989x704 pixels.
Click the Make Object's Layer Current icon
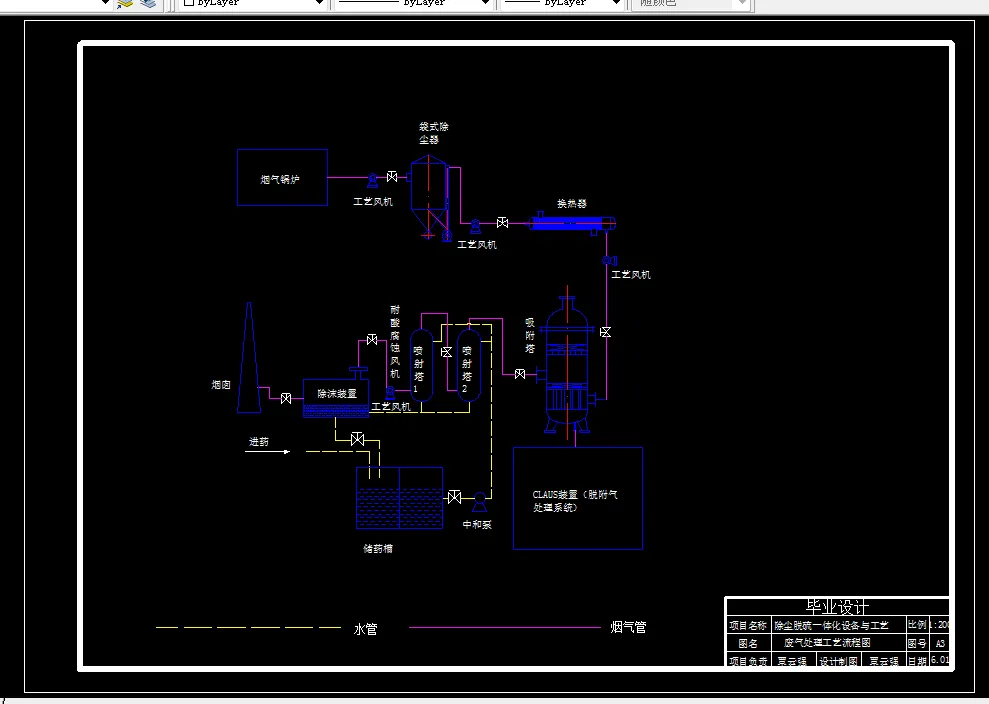coord(126,4)
